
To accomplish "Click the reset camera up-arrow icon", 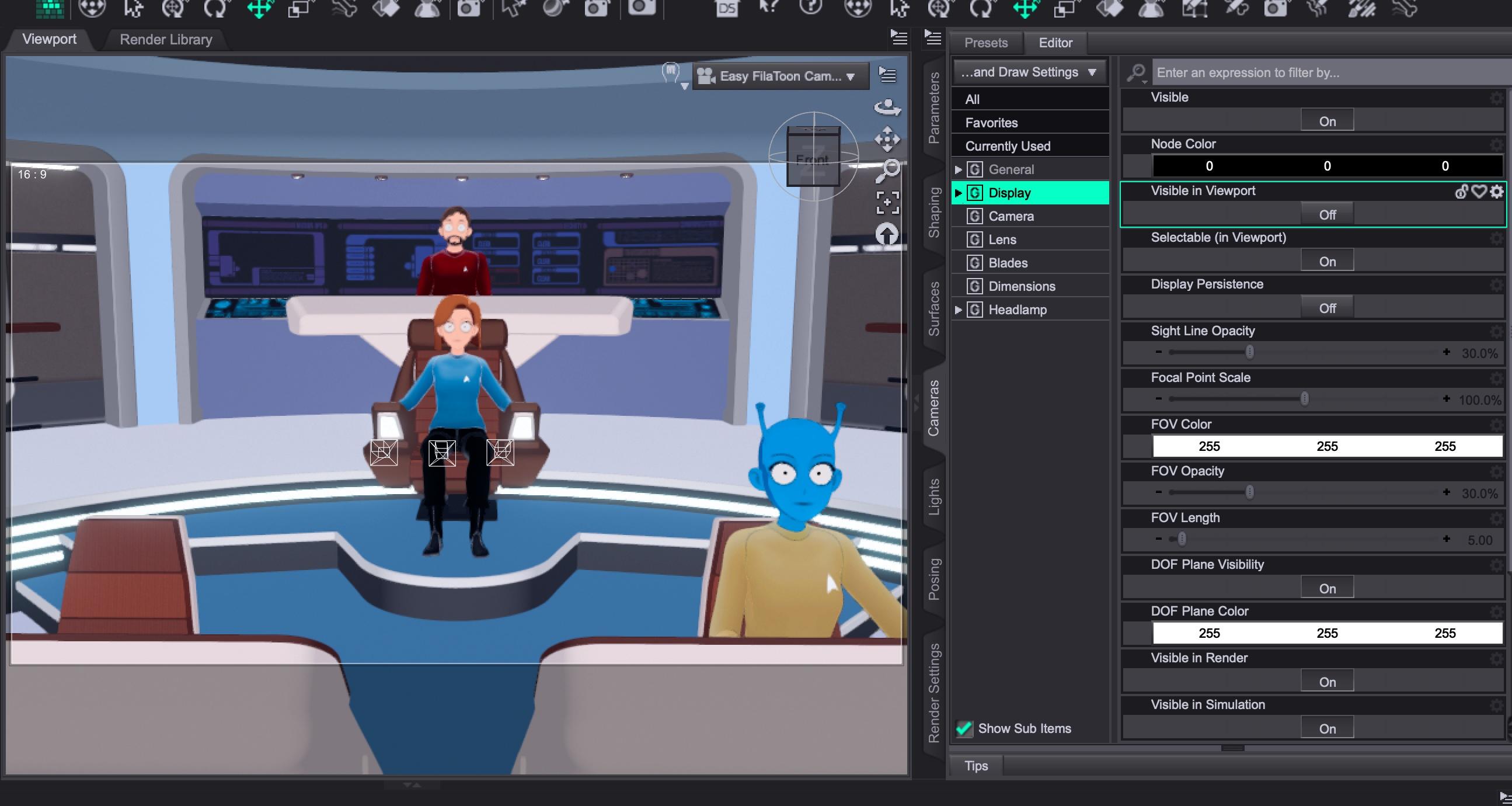I will pyautogui.click(x=887, y=234).
